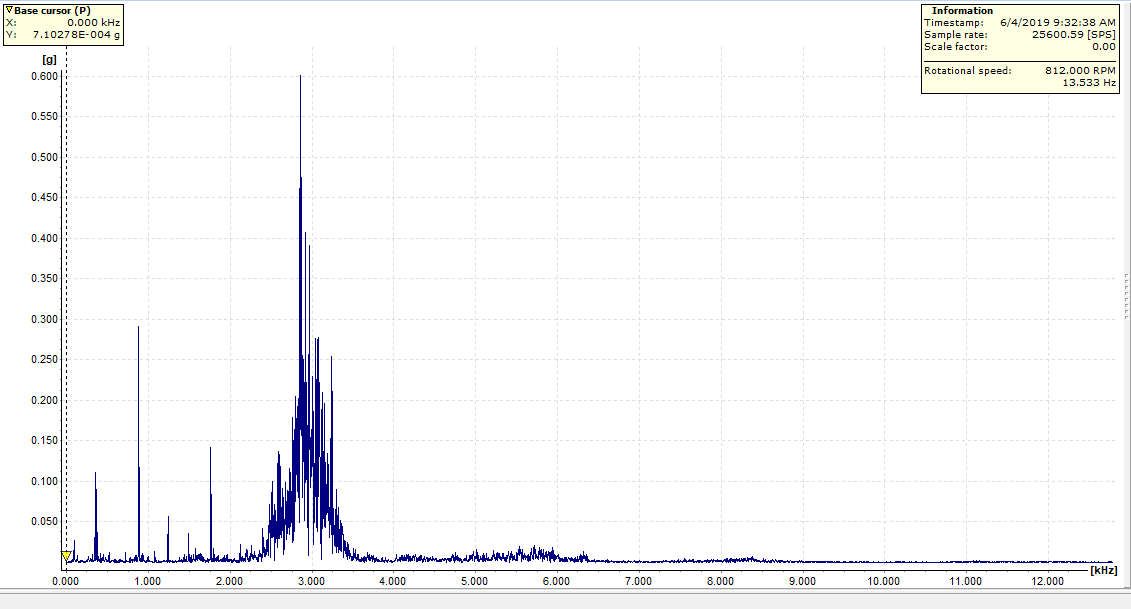Select the yellow cursor marker at 0.000 kHz
This screenshot has width=1131, height=609.
tap(66, 556)
